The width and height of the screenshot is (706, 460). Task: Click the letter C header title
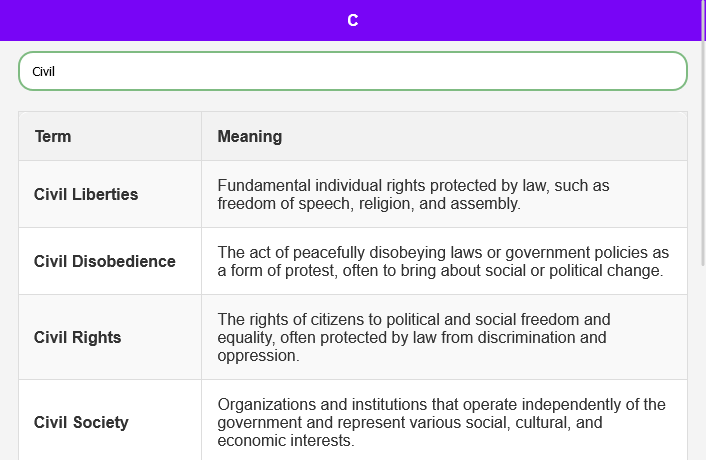point(352,20)
